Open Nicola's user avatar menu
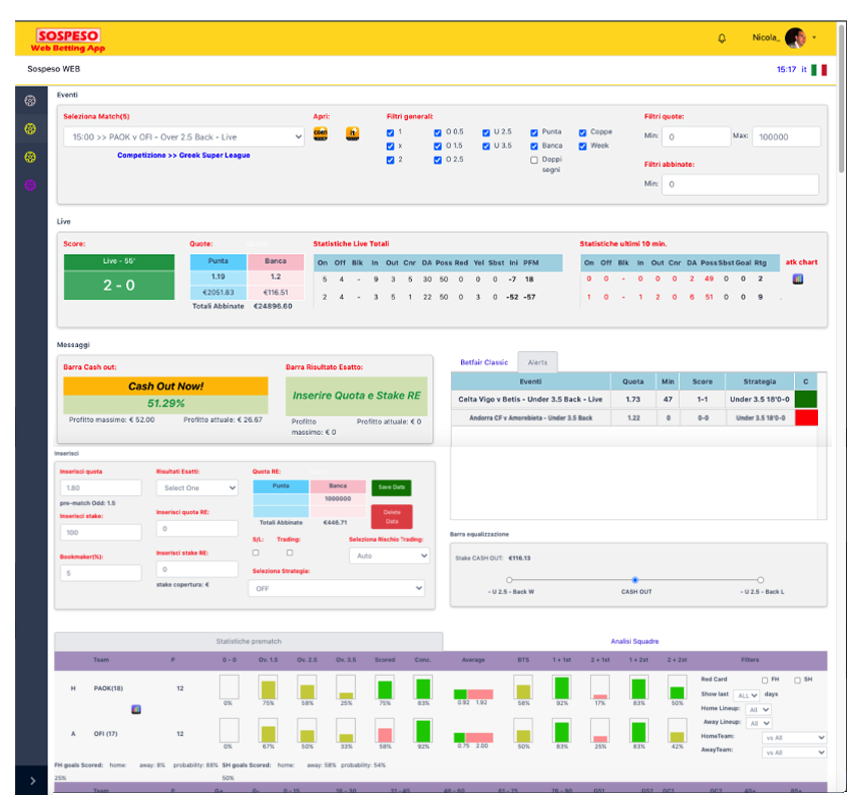Viewport: 864px width, 802px height. pos(795,38)
